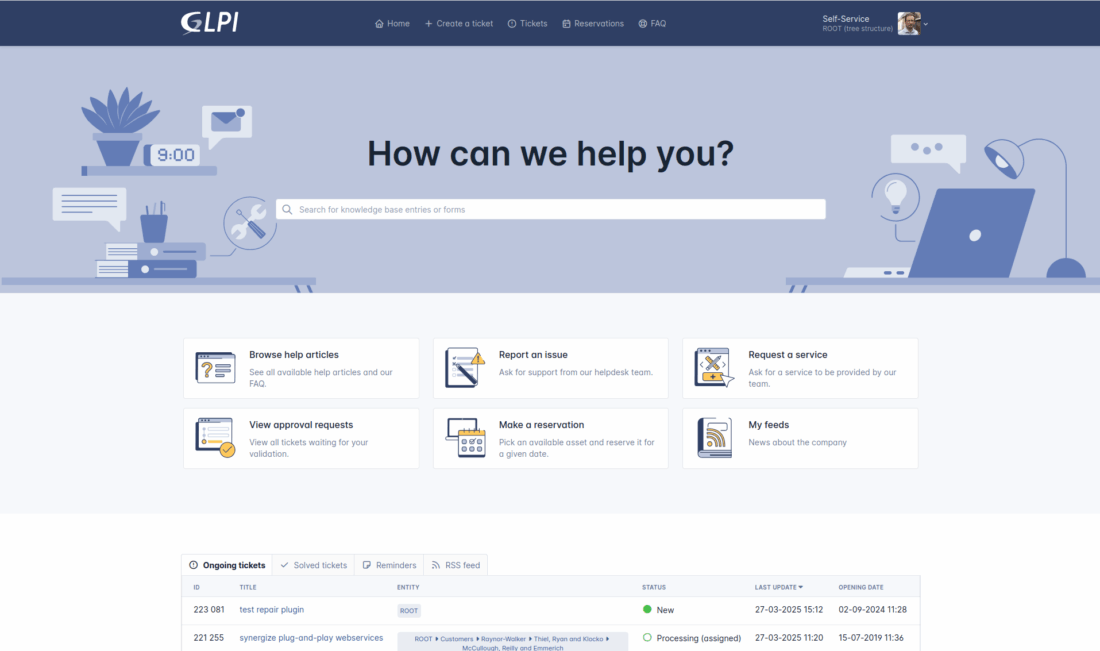The image size is (1100, 651).
Task: Click 'View all tickets waiting' description text
Action: pos(309,448)
